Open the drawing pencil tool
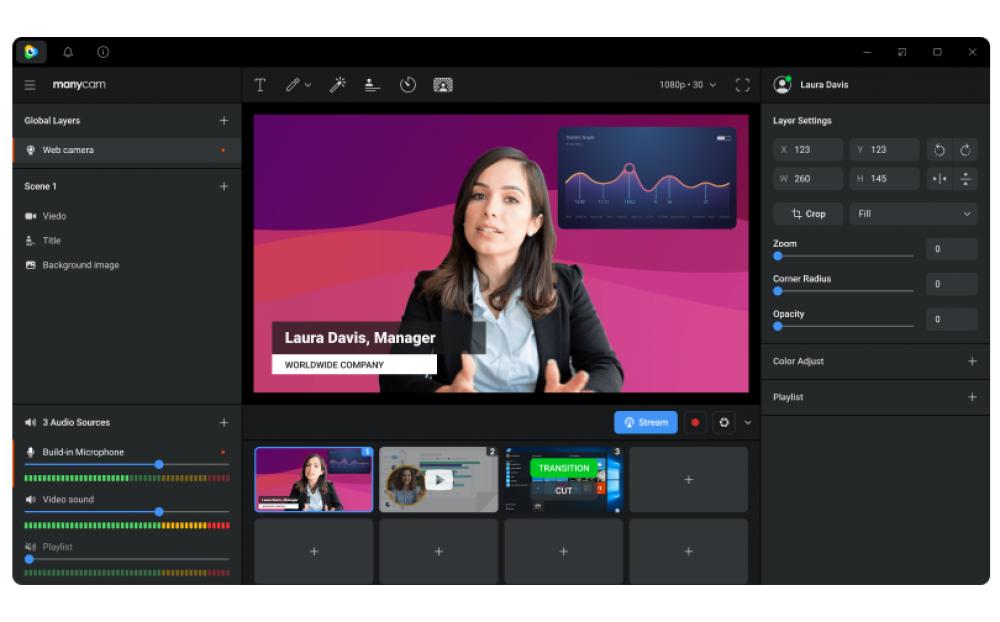This screenshot has height=622, width=1000. coord(293,85)
